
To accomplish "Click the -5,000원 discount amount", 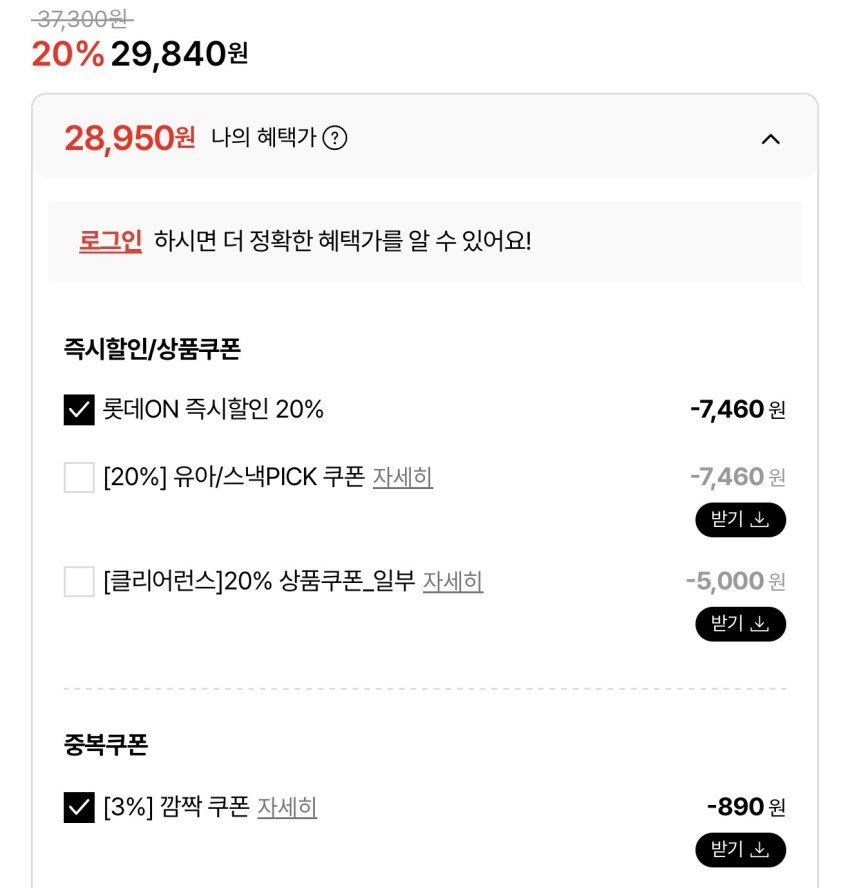I will point(735,581).
